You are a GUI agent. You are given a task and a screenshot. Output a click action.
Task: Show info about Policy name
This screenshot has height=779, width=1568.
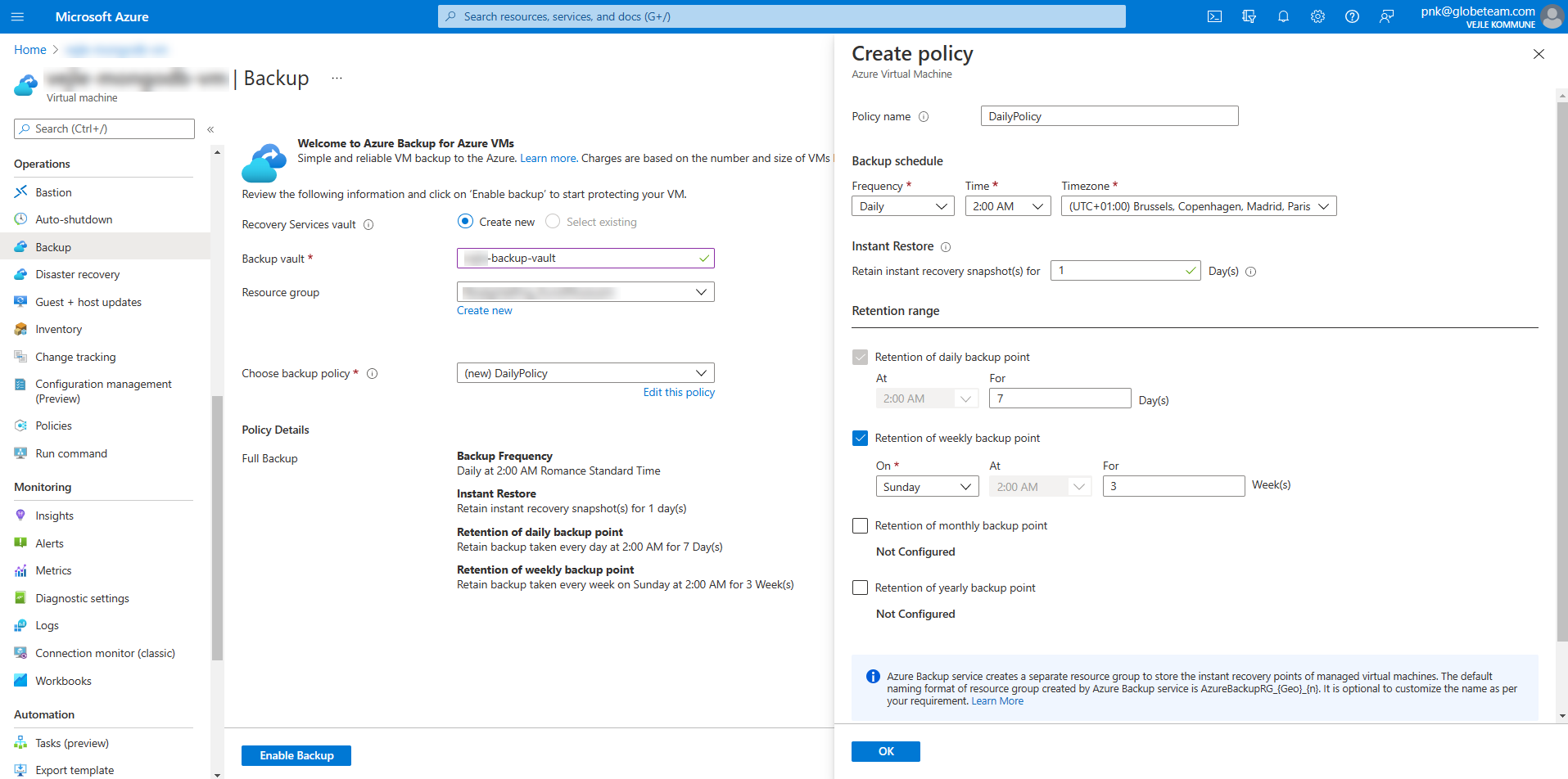(x=924, y=116)
